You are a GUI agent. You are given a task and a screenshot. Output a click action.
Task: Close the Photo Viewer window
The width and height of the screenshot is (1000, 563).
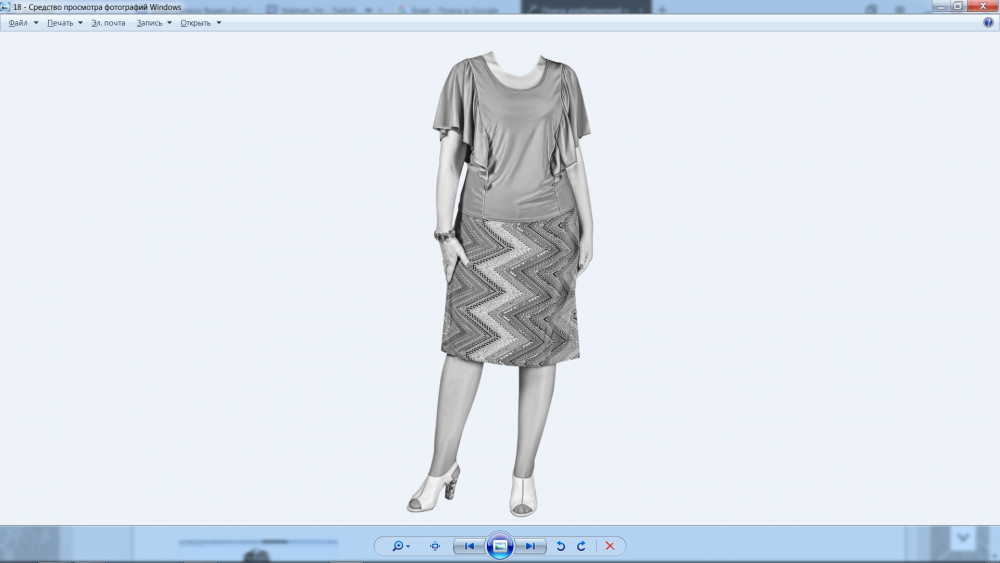tap(983, 6)
